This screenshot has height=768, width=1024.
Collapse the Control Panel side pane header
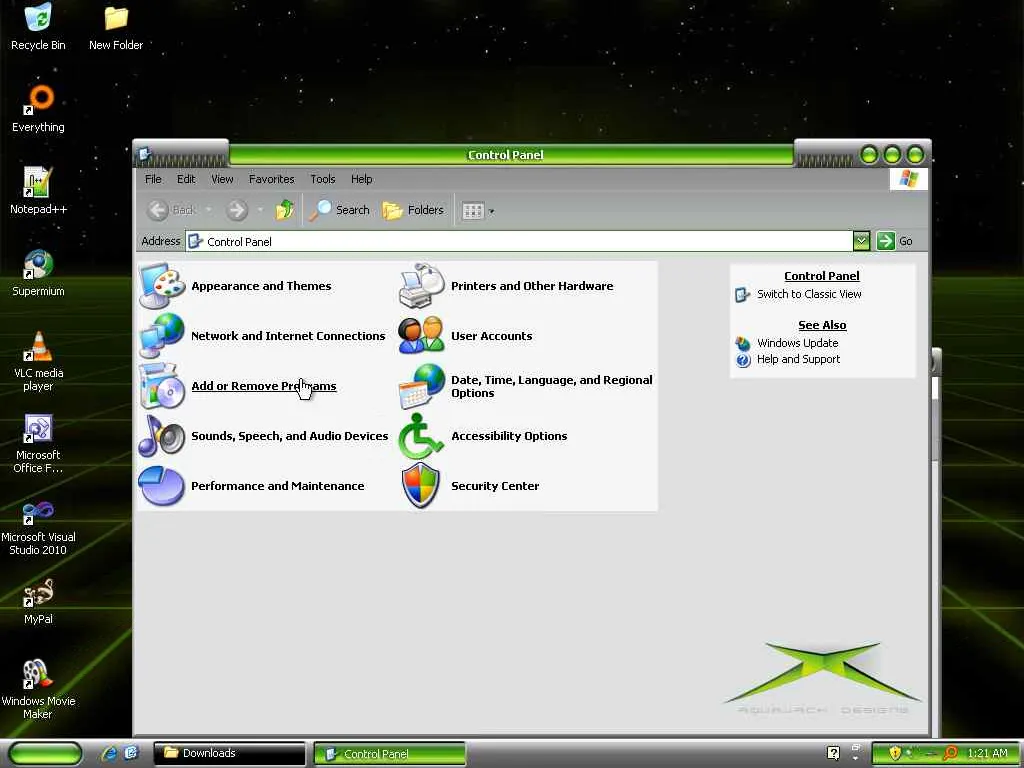[822, 276]
